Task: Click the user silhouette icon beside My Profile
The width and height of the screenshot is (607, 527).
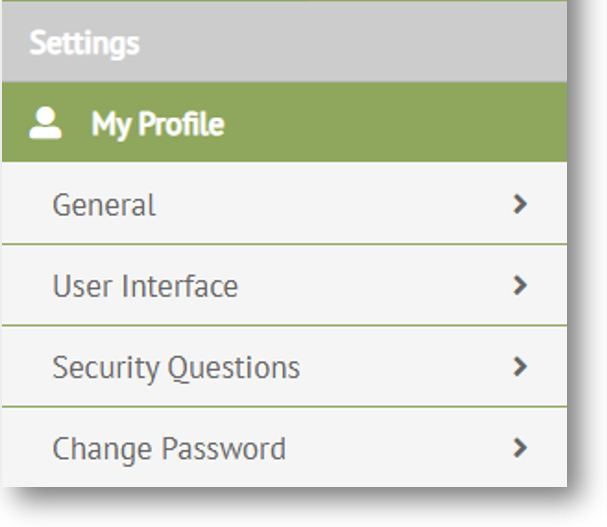Action: tap(45, 124)
